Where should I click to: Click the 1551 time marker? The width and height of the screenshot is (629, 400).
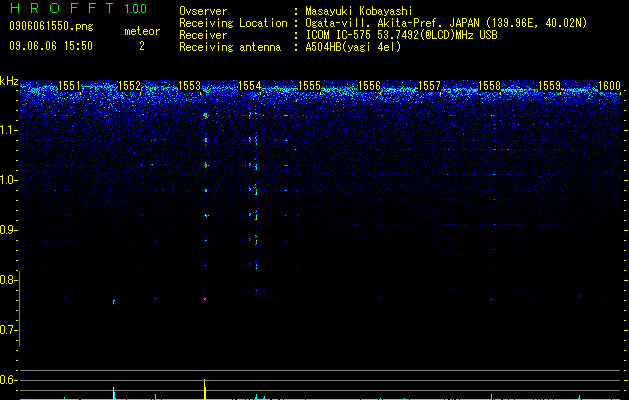click(x=69, y=86)
